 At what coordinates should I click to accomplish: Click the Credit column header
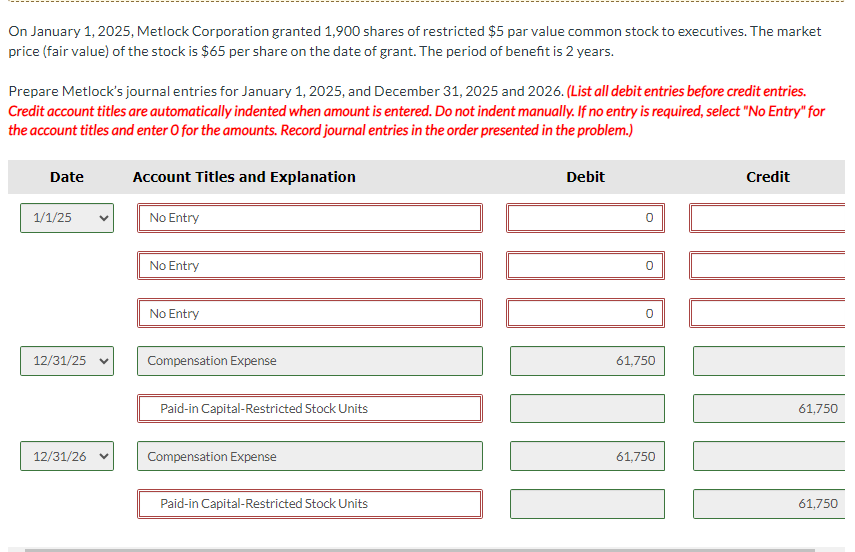(768, 177)
